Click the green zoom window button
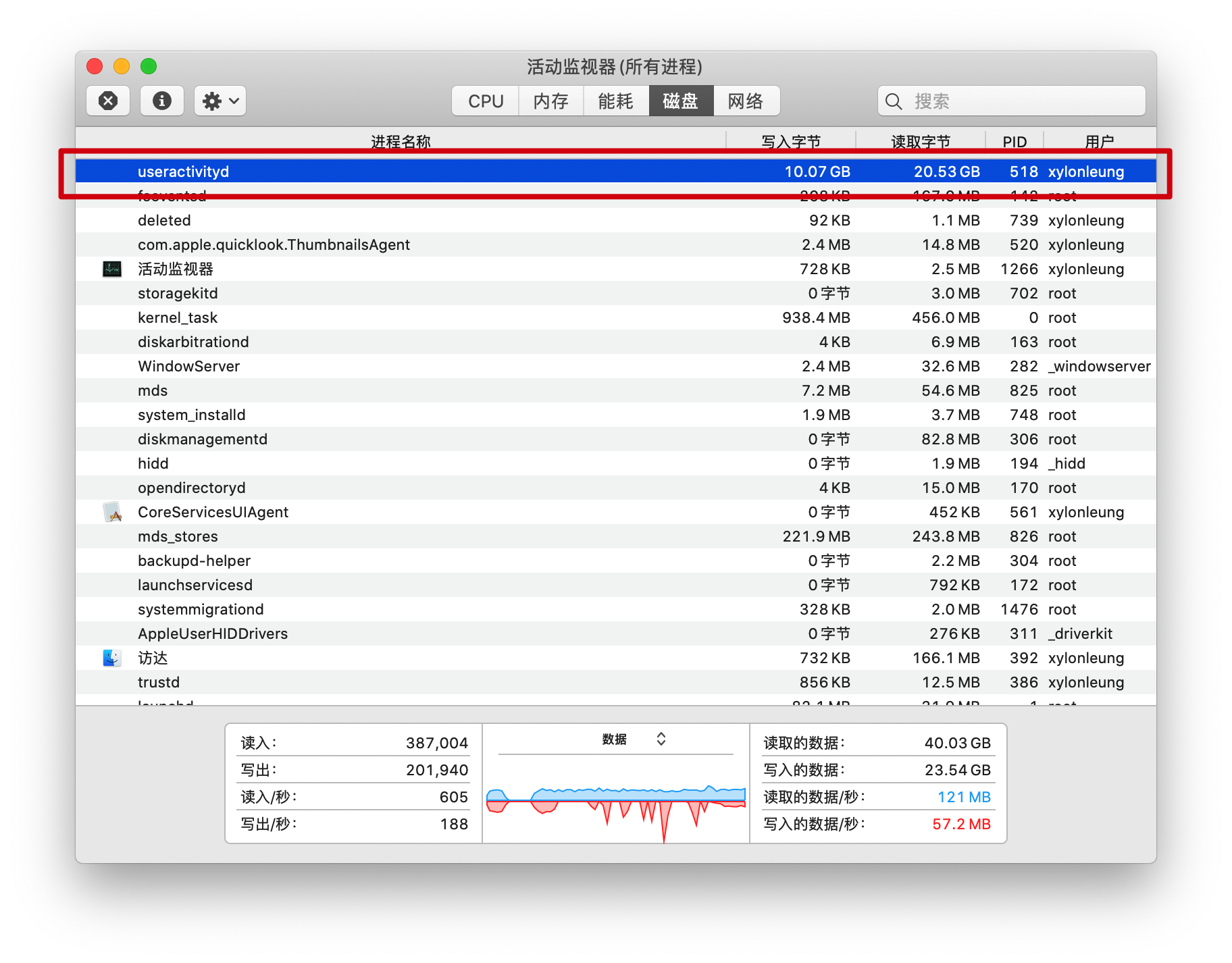Viewport: 1232px width, 963px height. [x=149, y=66]
